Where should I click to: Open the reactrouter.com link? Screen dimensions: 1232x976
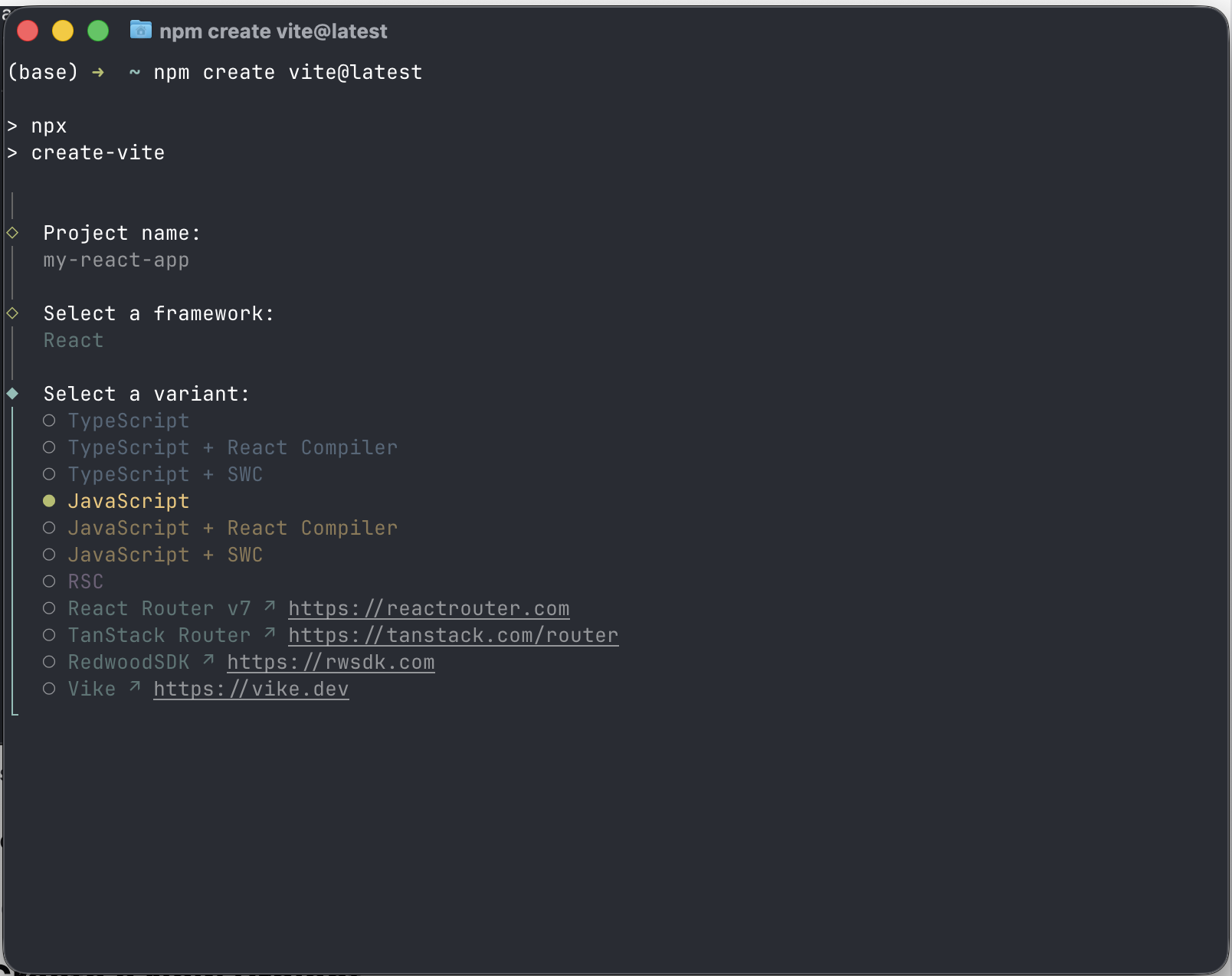pyautogui.click(x=429, y=608)
